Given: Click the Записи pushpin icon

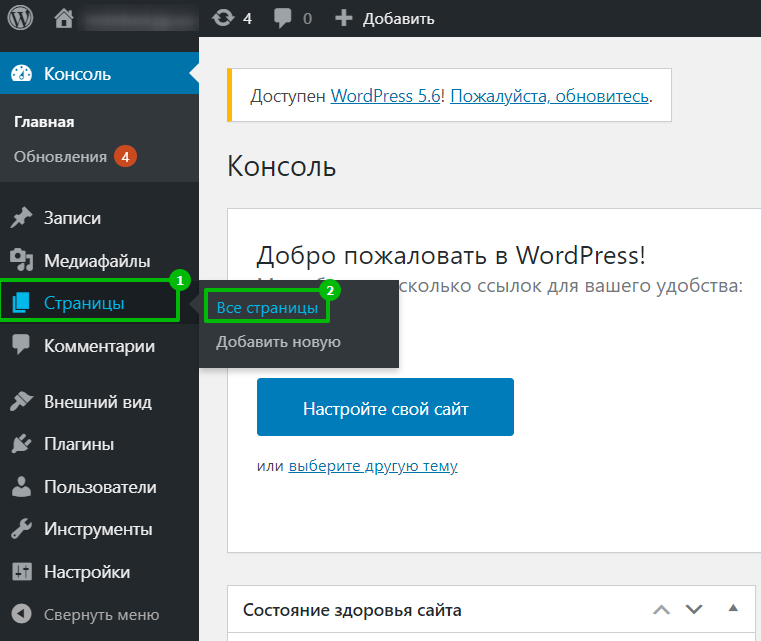Looking at the screenshot, I should [21, 217].
